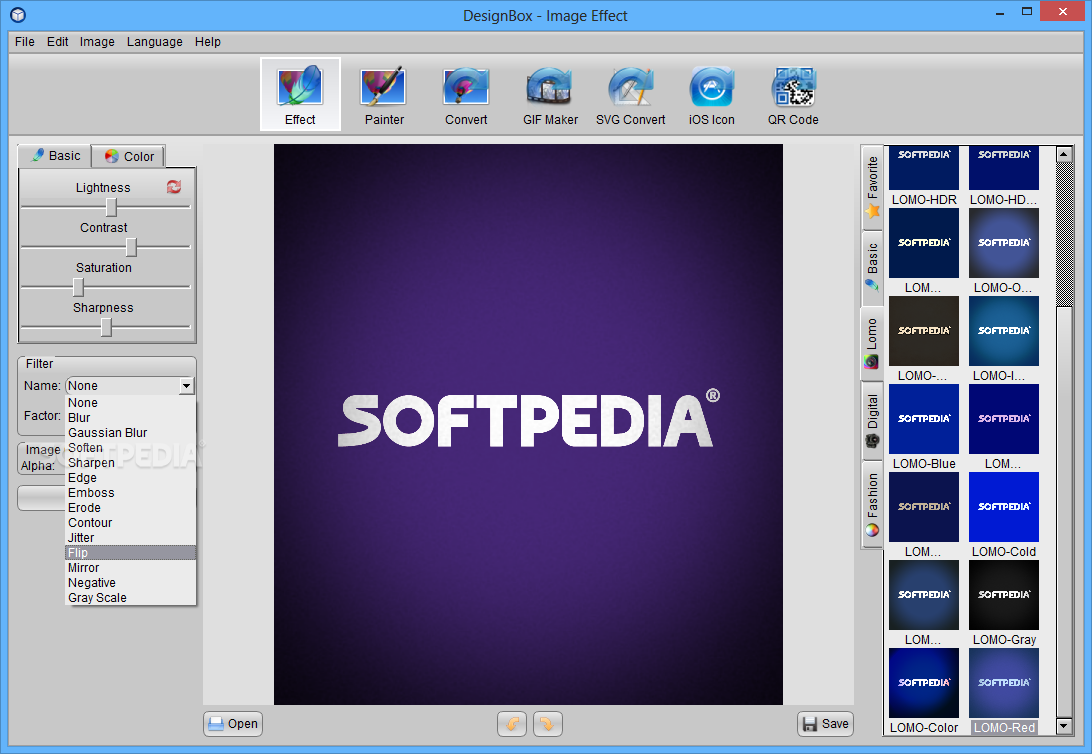Click the effects list scroll down arrow

click(1063, 726)
